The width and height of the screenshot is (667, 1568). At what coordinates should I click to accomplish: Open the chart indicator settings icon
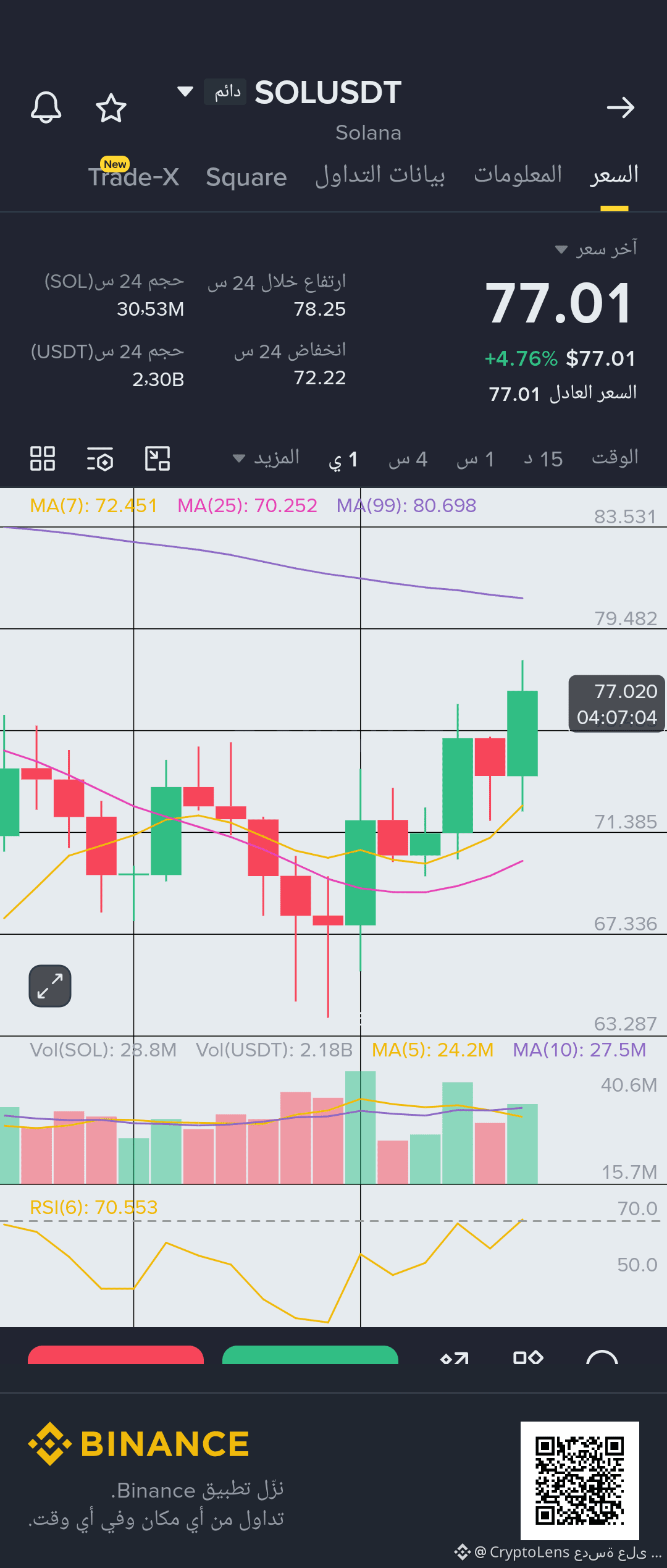point(100,459)
